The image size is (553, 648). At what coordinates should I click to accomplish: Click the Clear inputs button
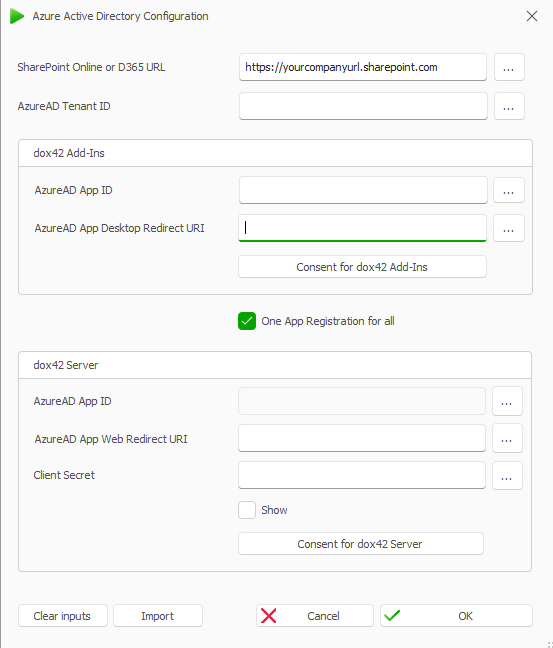pyautogui.click(x=63, y=616)
